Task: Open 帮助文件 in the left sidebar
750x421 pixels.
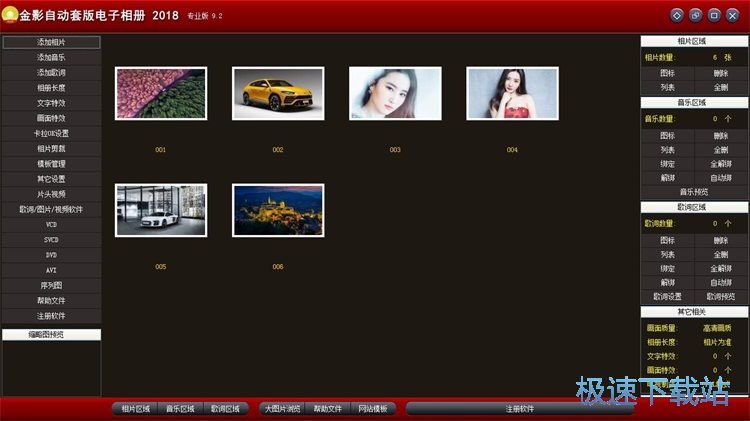Action: point(51,301)
